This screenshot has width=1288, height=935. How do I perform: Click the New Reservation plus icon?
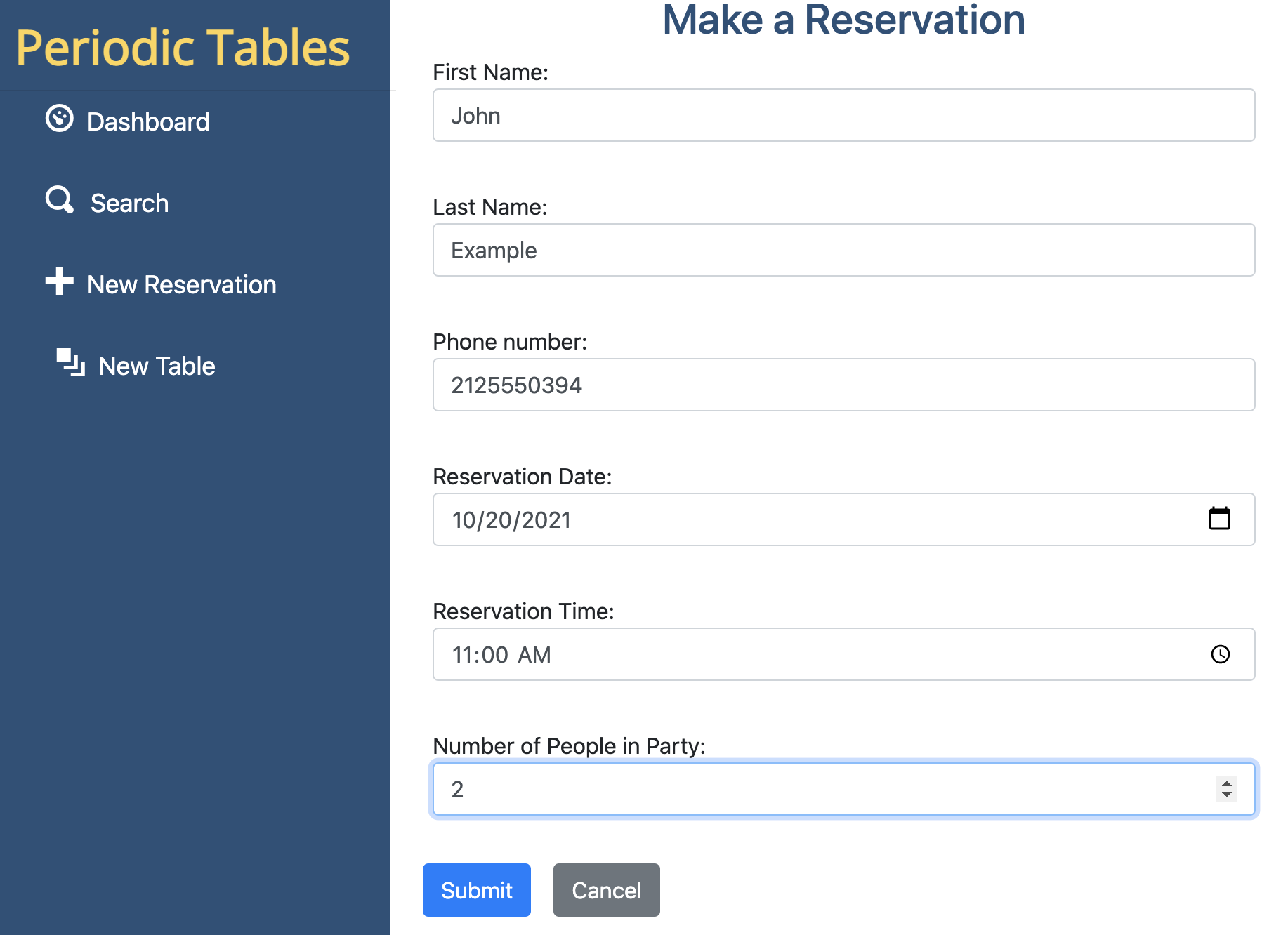coord(59,282)
